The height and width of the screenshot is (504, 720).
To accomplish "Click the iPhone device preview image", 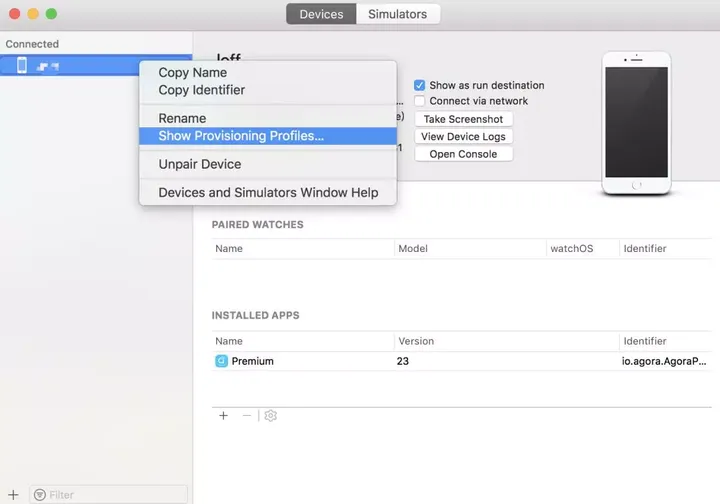I will point(636,123).
